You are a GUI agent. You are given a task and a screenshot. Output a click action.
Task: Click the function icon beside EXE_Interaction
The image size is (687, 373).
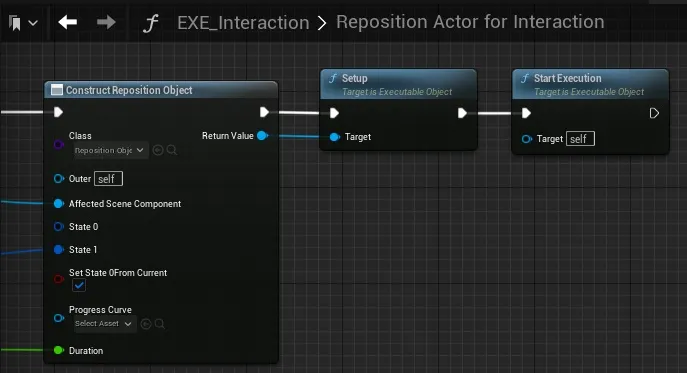(x=150, y=23)
